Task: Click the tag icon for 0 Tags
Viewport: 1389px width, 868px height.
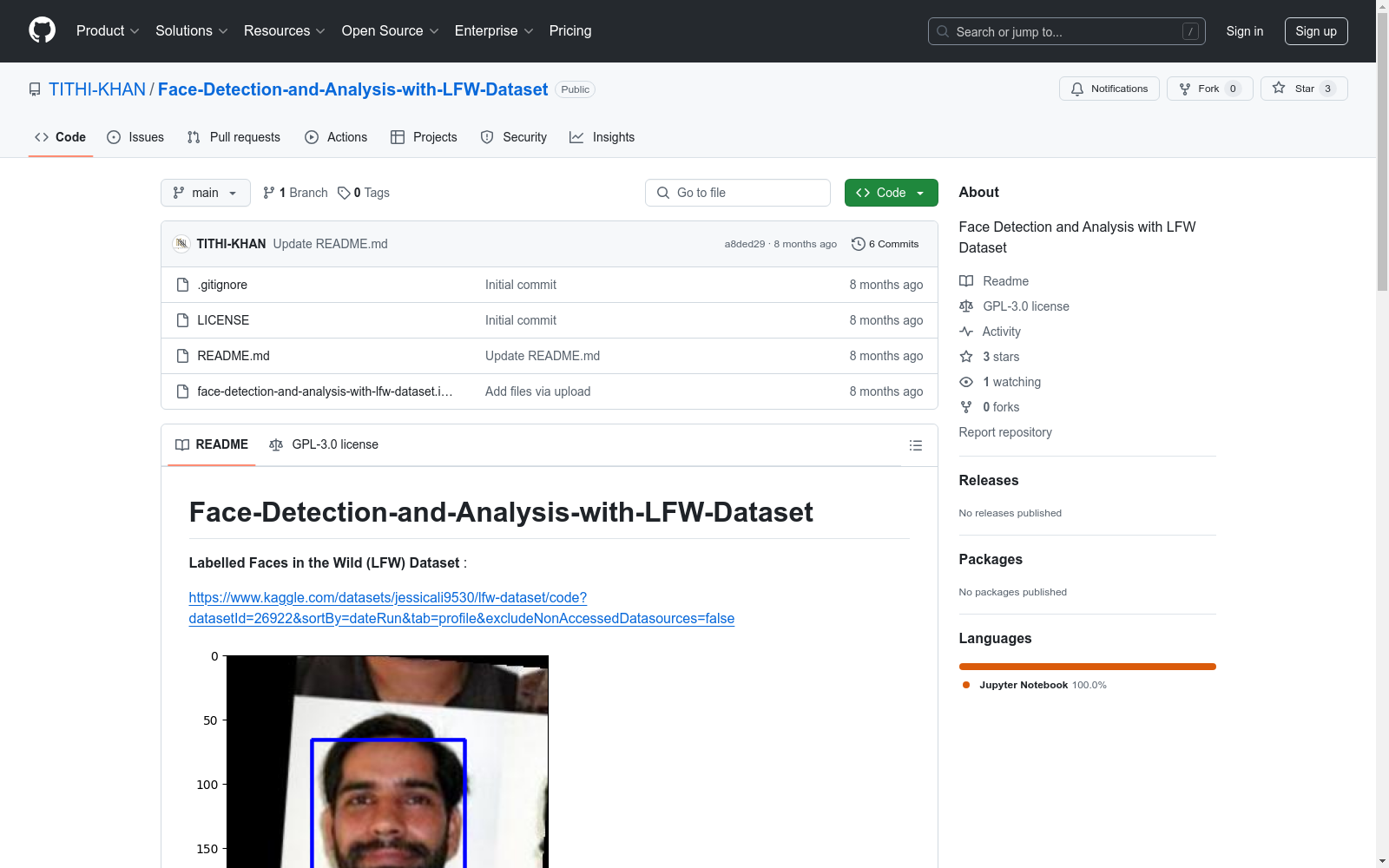Action: coord(344,193)
